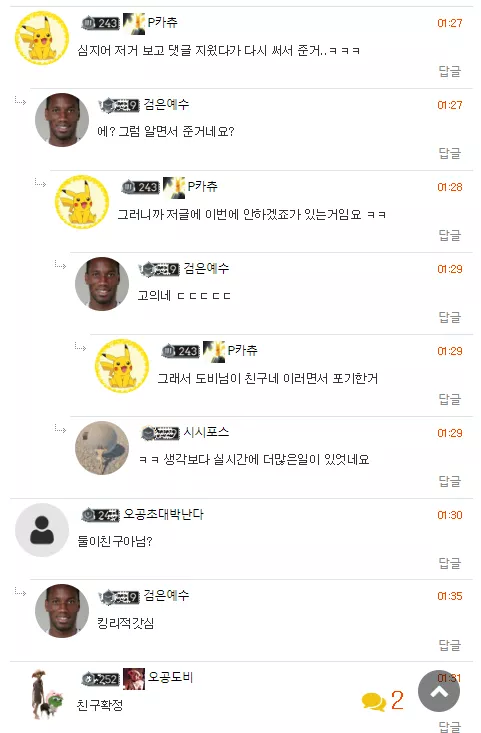This screenshot has width=481, height=733.
Task: Click the level 252 badge next to 오공도비
Action: click(100, 678)
